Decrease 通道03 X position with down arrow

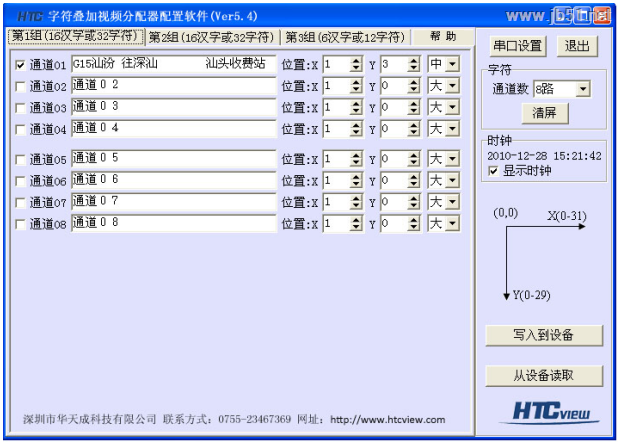pyautogui.click(x=356, y=111)
